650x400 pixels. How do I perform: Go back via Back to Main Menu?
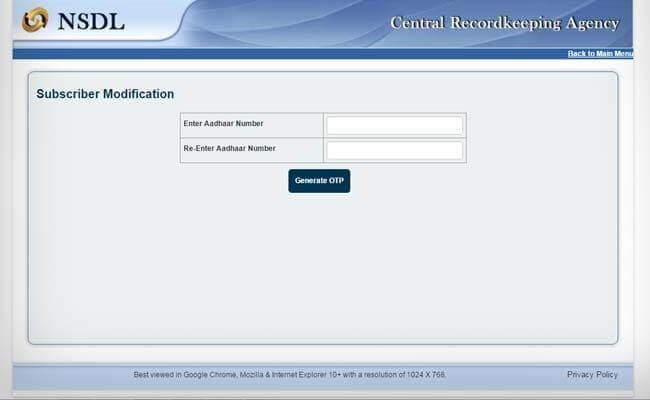coord(600,53)
